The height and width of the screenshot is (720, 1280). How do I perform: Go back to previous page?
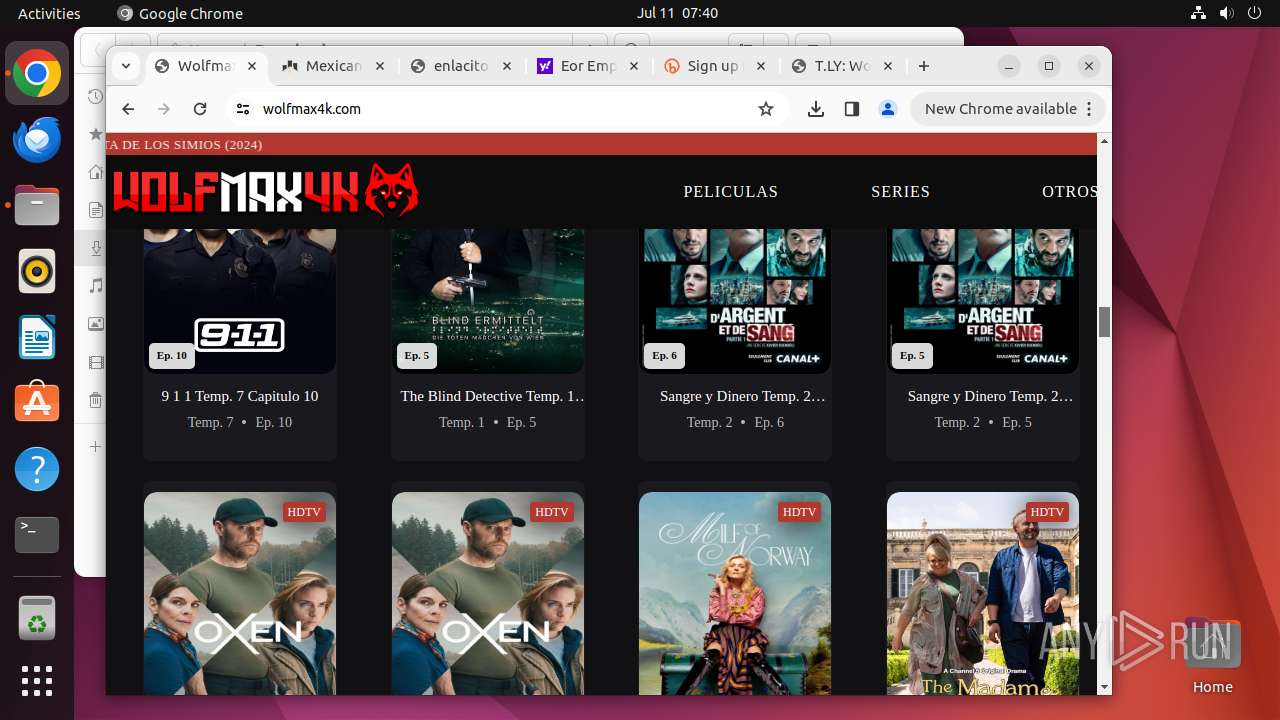pyautogui.click(x=128, y=109)
